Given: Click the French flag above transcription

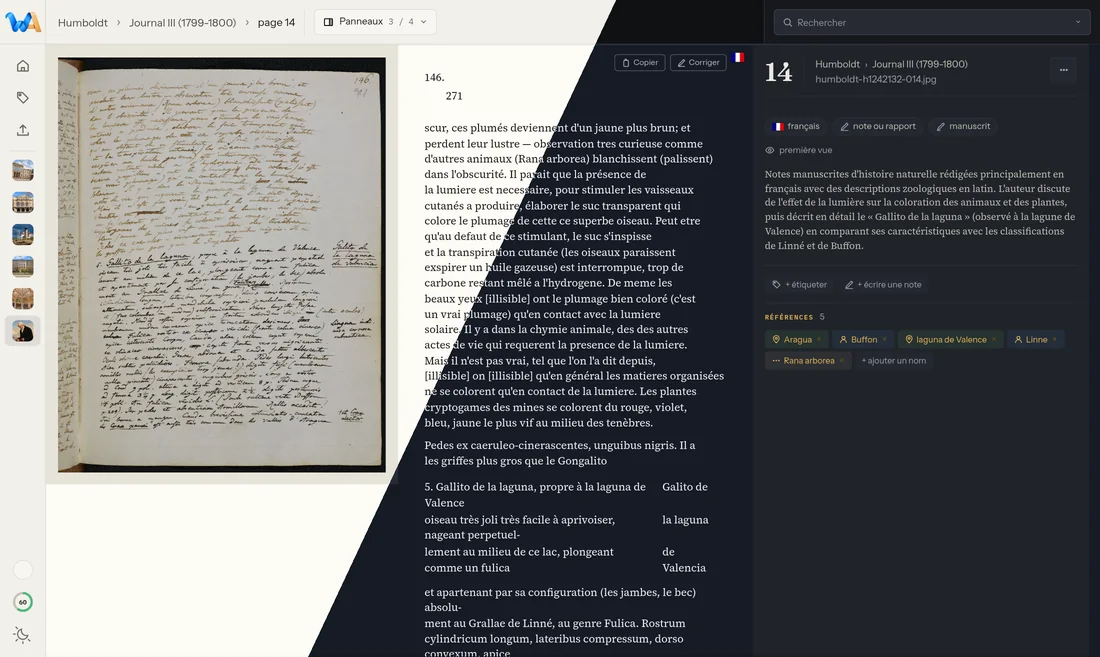Looking at the screenshot, I should [738, 57].
